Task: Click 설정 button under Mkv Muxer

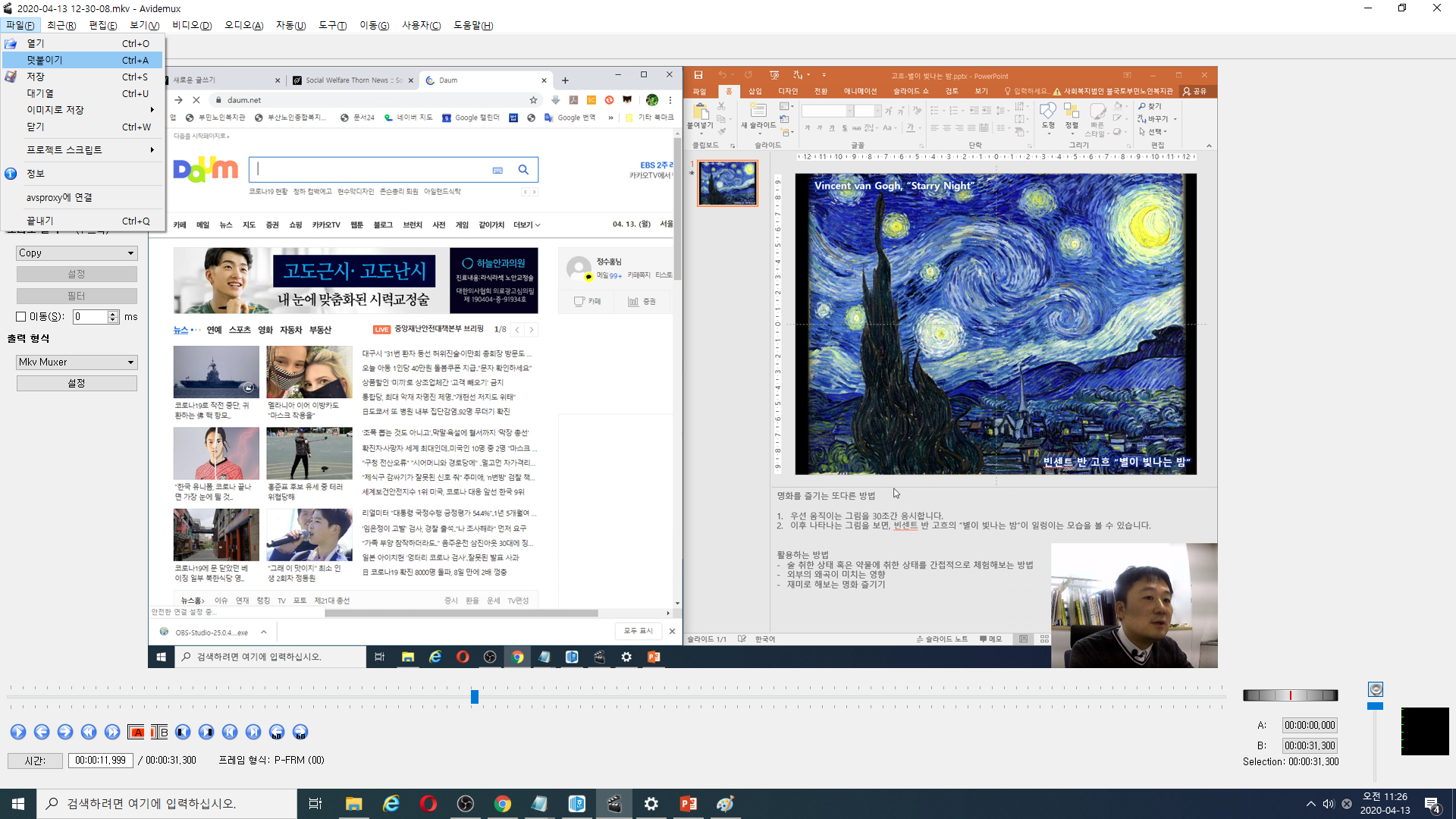Action: click(77, 384)
